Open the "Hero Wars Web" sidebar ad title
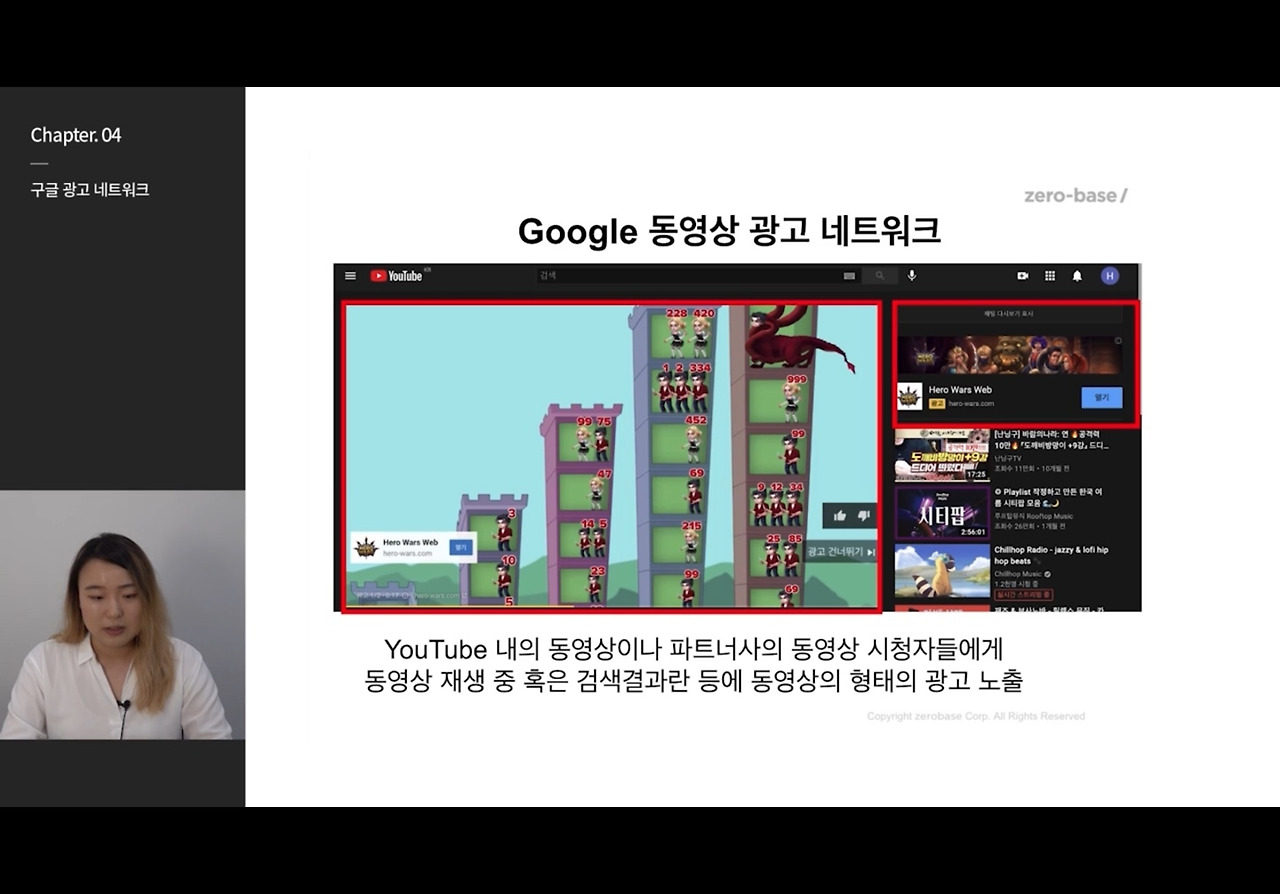This screenshot has height=894, width=1280. click(960, 390)
